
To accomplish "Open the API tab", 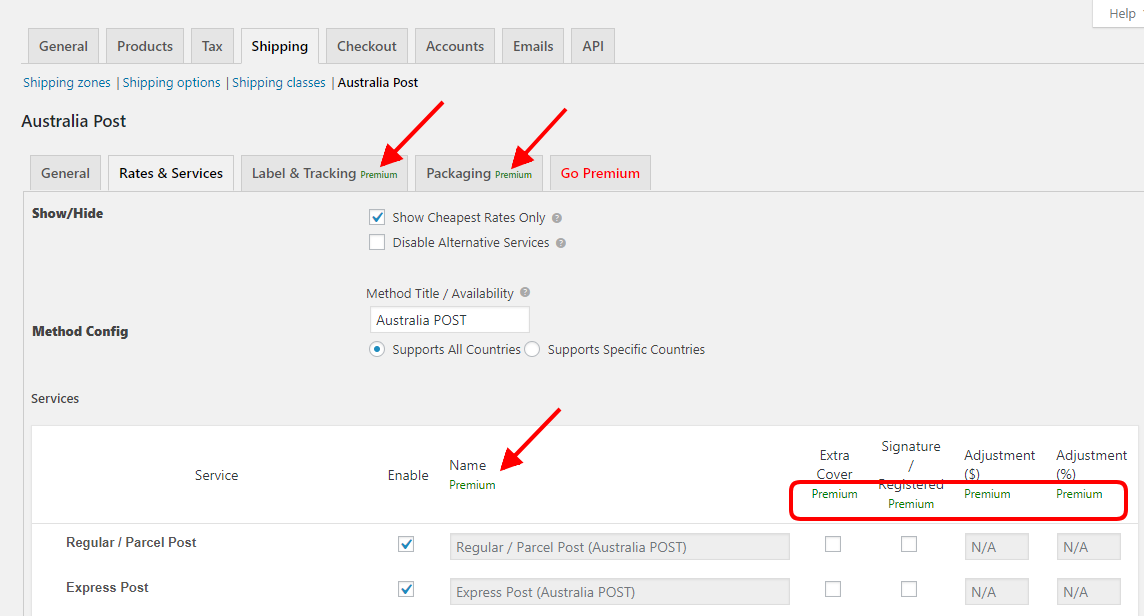I will [592, 46].
